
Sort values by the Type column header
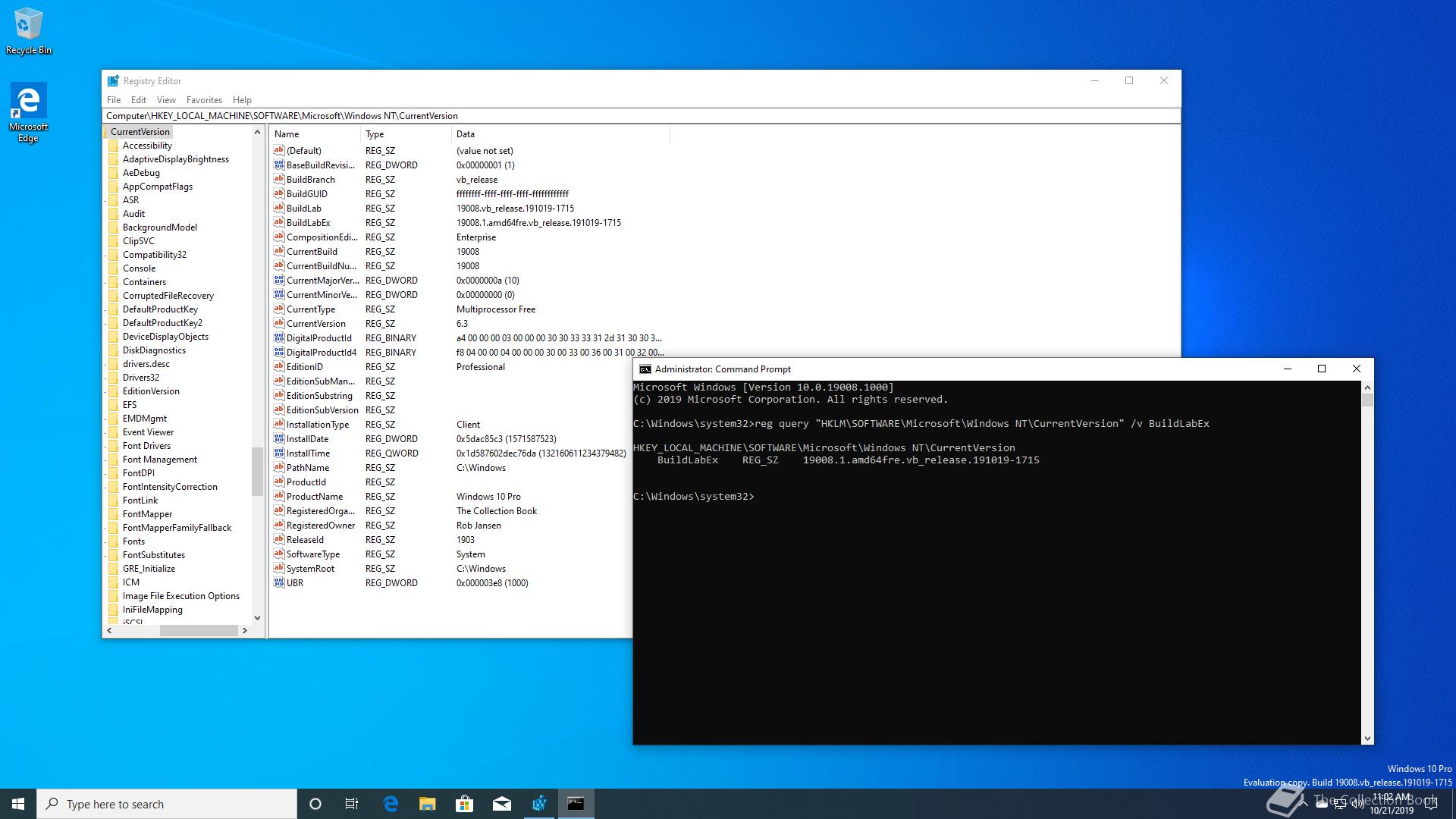pyautogui.click(x=406, y=134)
